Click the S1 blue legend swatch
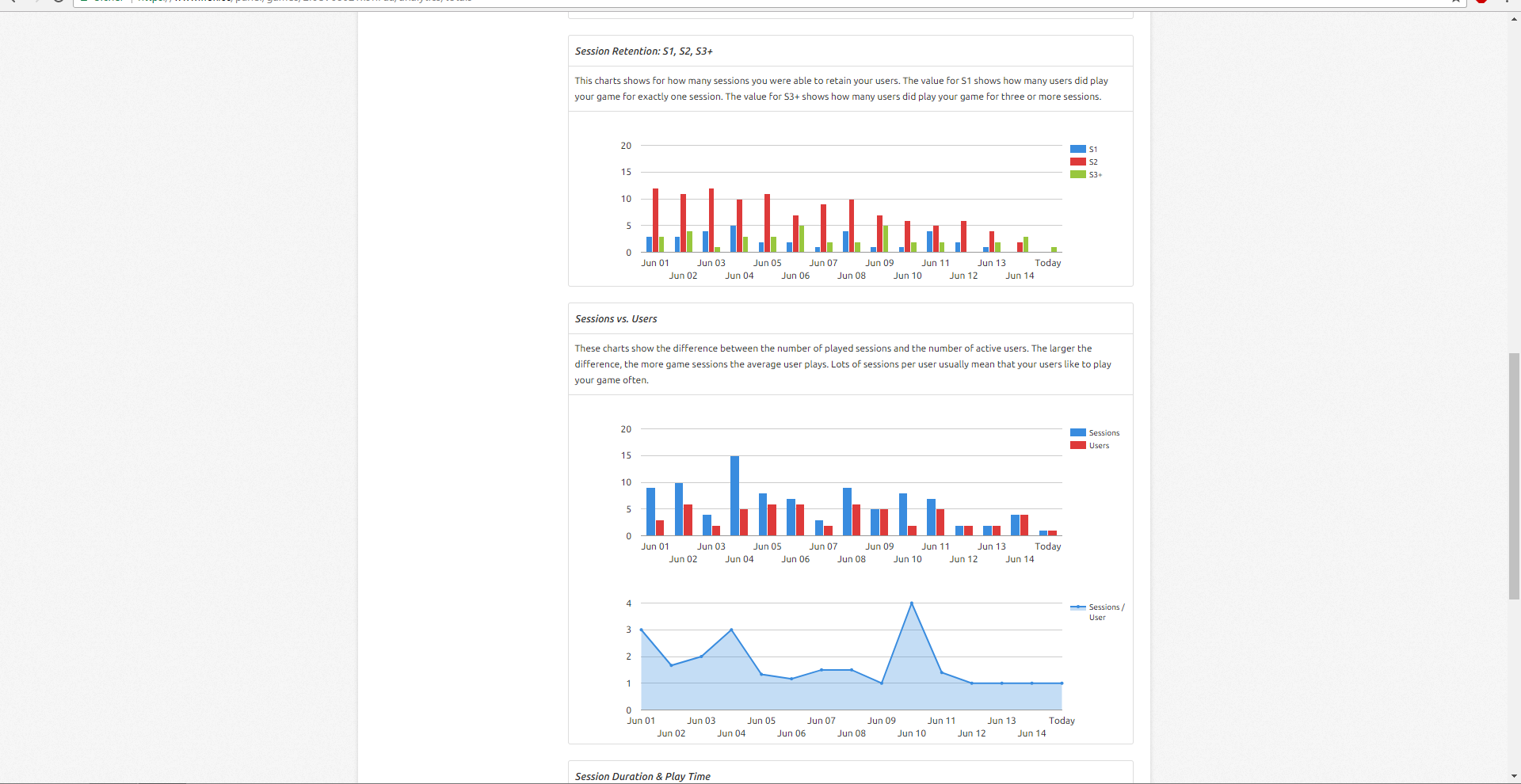 tap(1077, 149)
